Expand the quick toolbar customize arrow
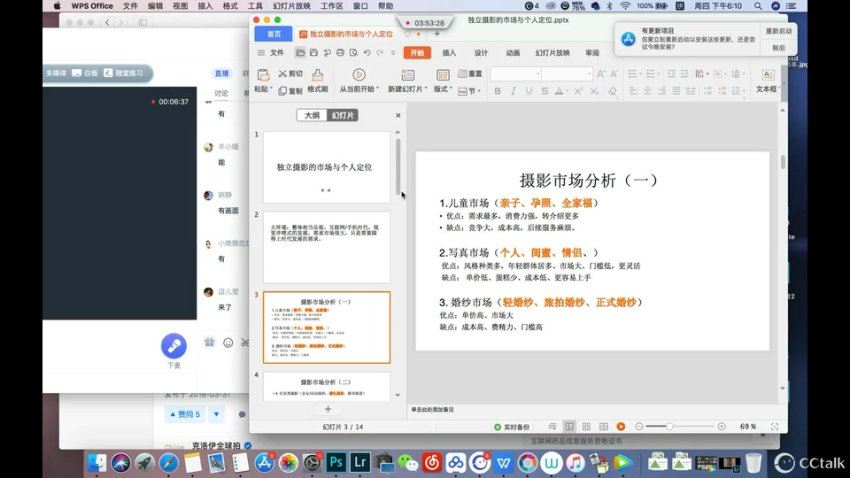Screen dimensions: 850x478 click(394, 53)
